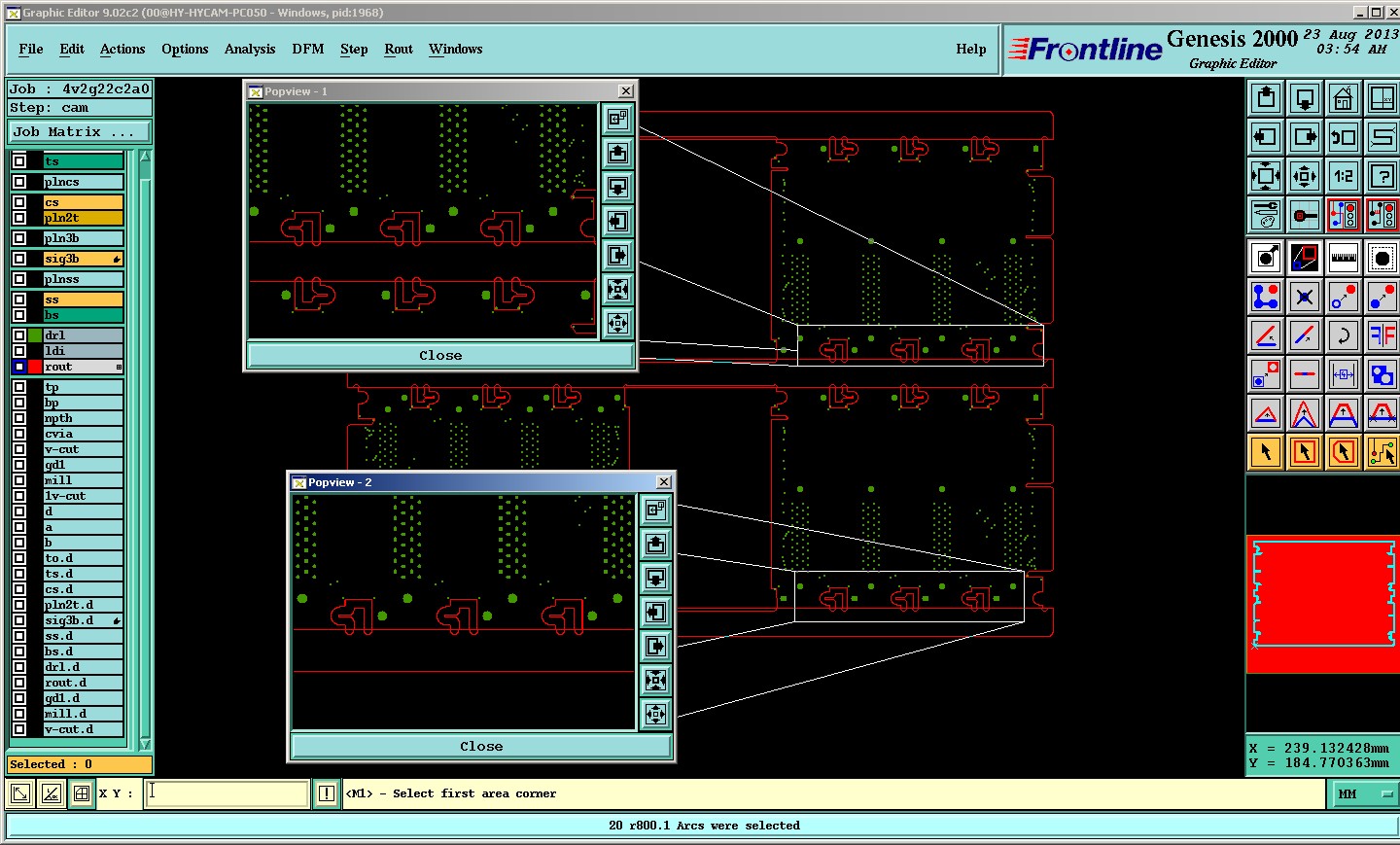Click the layer list scroll up arrow
Viewport: 1400px width, 845px height.
[146, 157]
